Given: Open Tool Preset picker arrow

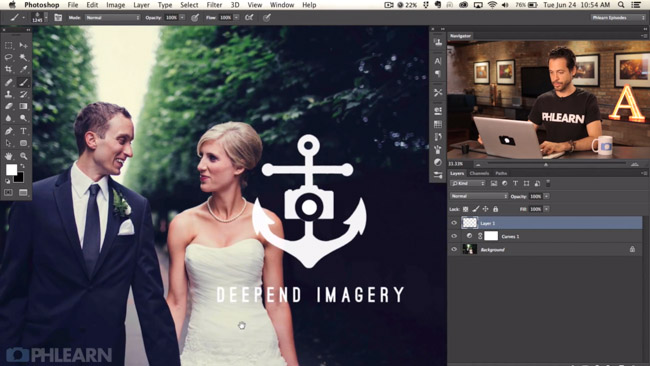Looking at the screenshot, I should 23,17.
